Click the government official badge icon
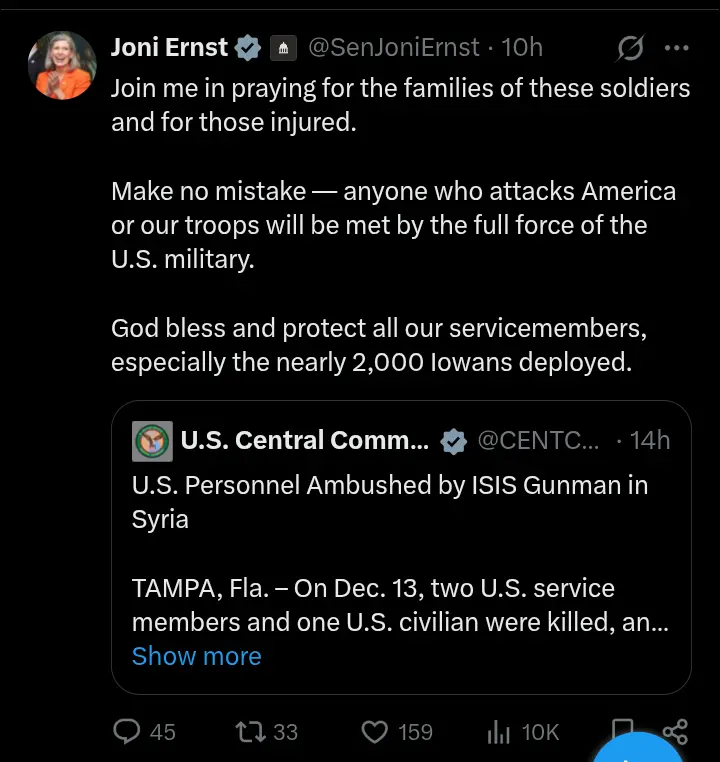This screenshot has height=762, width=720. point(282,47)
